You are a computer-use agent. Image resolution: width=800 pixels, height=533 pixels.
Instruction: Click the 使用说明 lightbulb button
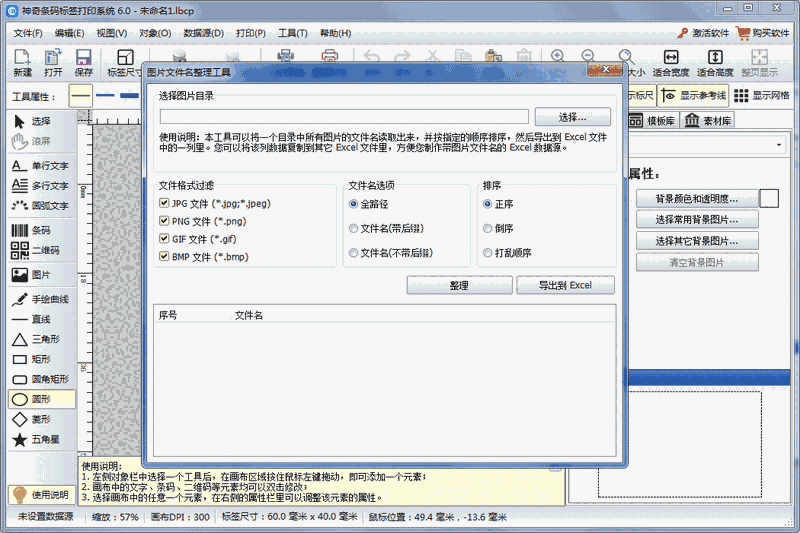[x=42, y=495]
